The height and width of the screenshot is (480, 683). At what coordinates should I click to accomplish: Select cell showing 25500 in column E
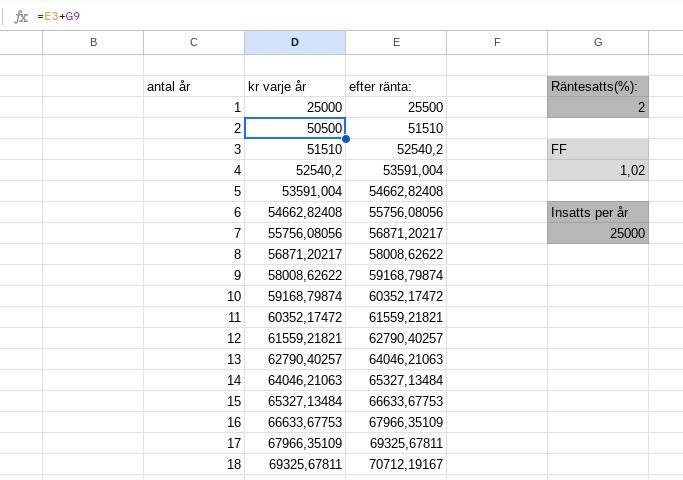click(396, 107)
